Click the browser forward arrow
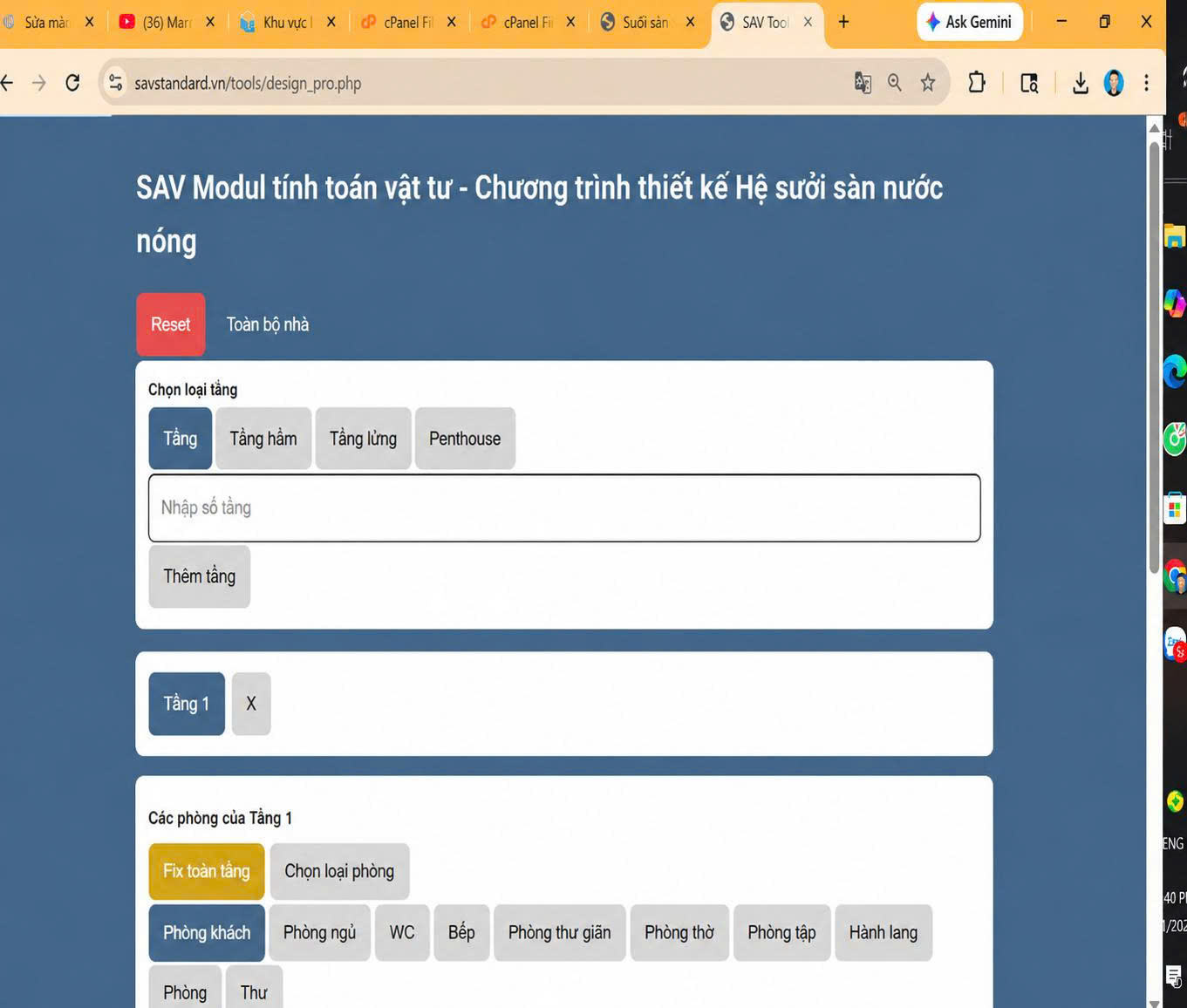This screenshot has width=1187, height=1008. pos(39,84)
